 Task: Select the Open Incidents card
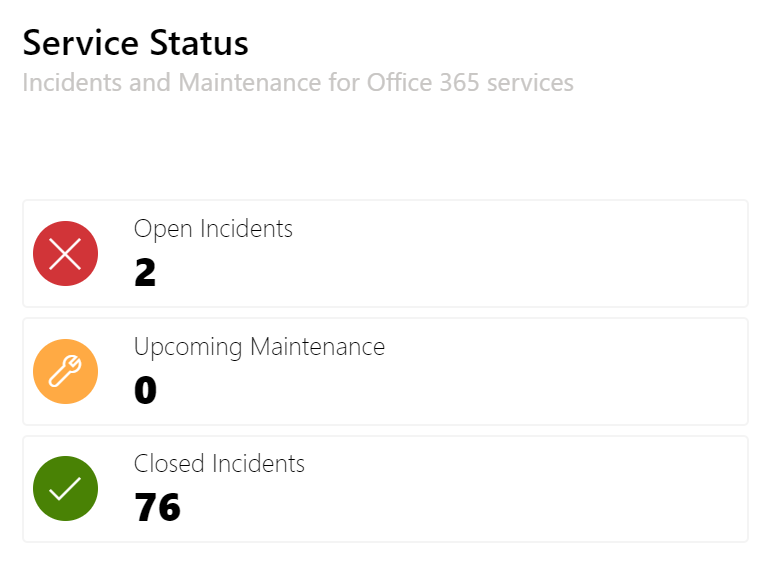pyautogui.click(x=386, y=253)
